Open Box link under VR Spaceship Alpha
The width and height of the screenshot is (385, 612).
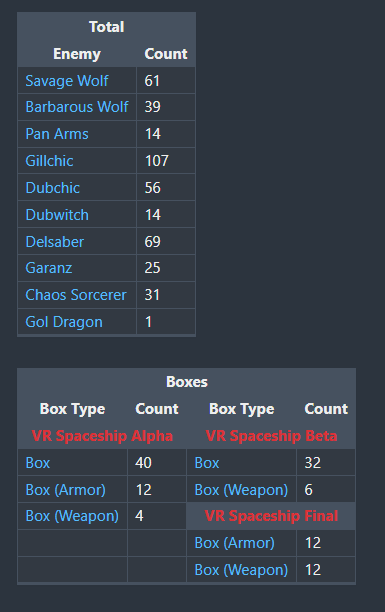coord(38,463)
